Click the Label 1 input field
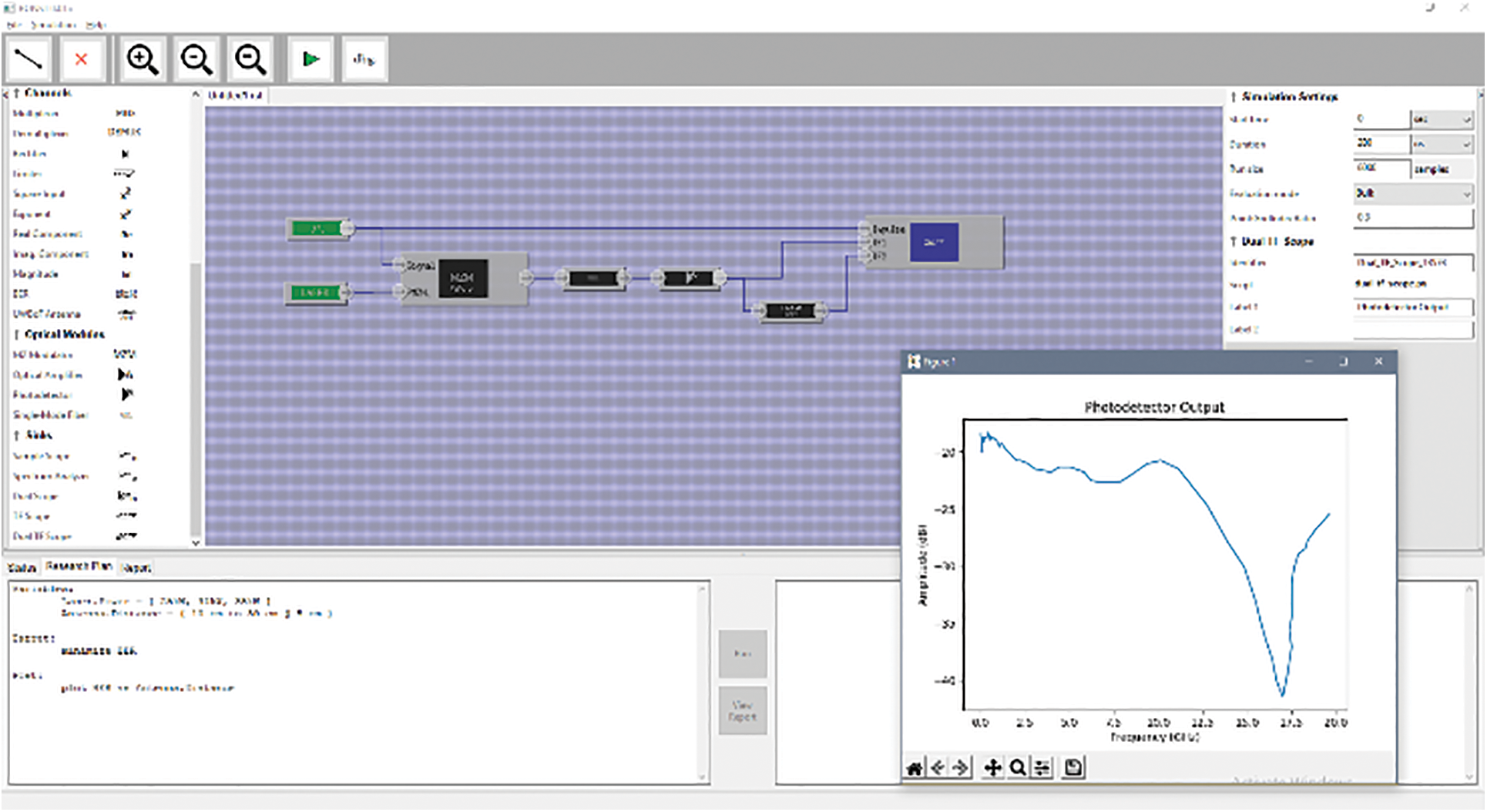This screenshot has width=1487, height=812. pos(1413,307)
